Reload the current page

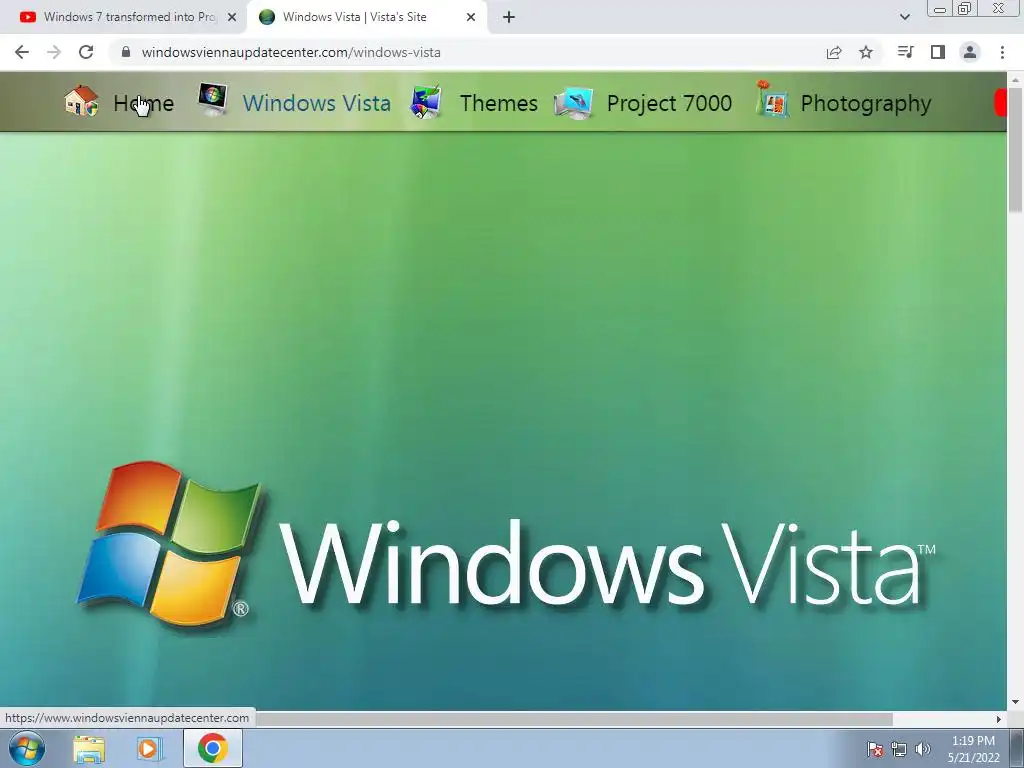point(86,52)
